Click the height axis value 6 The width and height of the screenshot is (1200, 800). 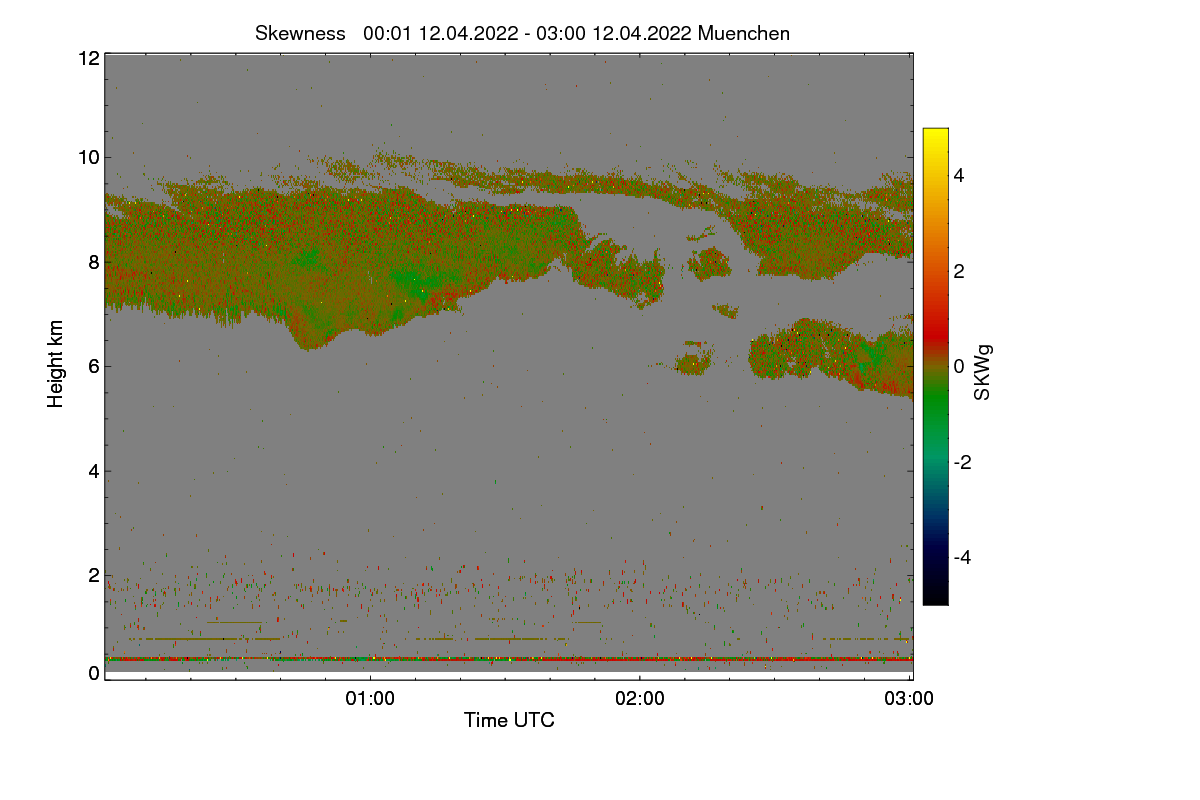(93, 366)
